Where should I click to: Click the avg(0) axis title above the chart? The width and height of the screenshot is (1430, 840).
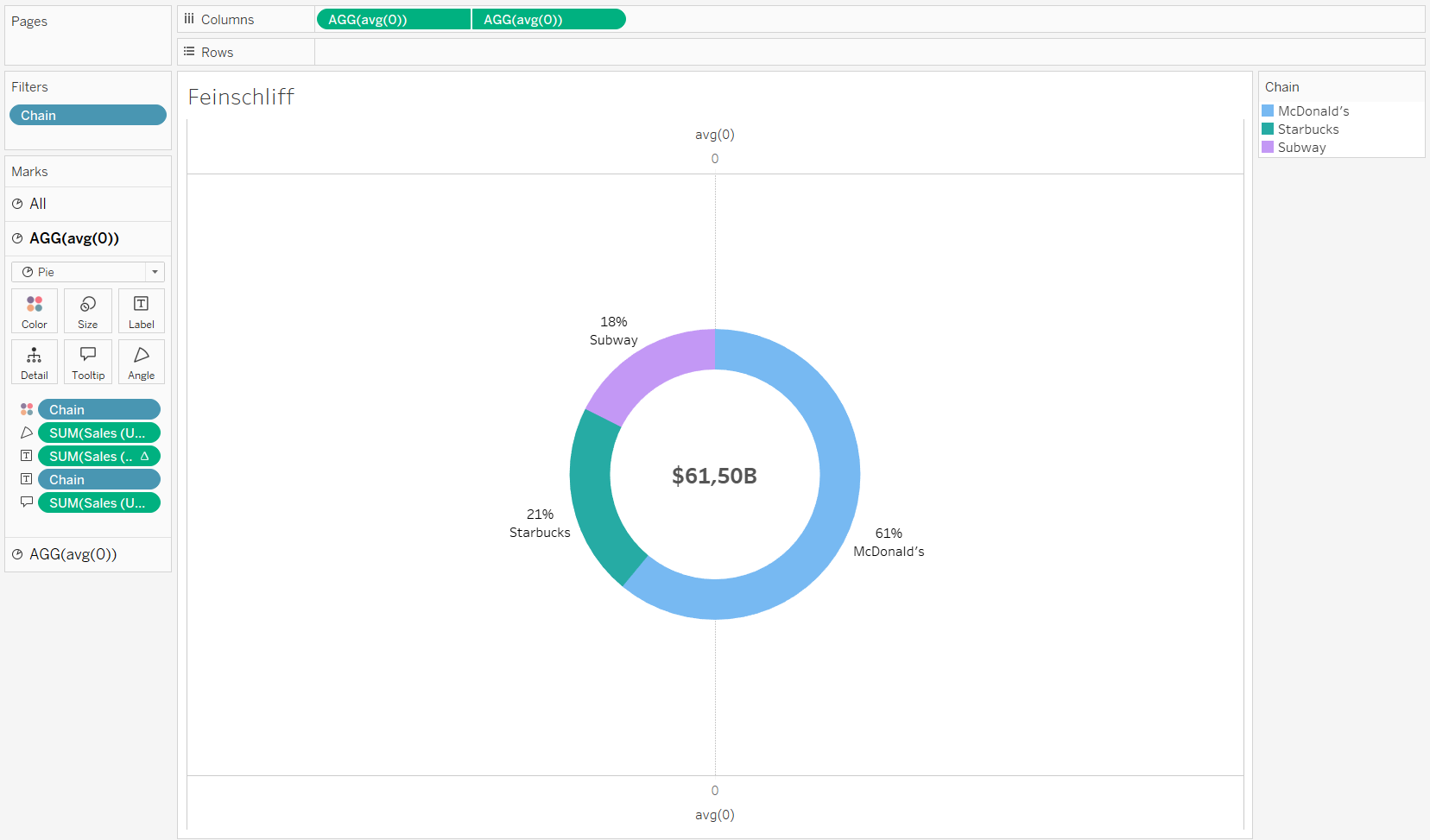click(x=715, y=135)
